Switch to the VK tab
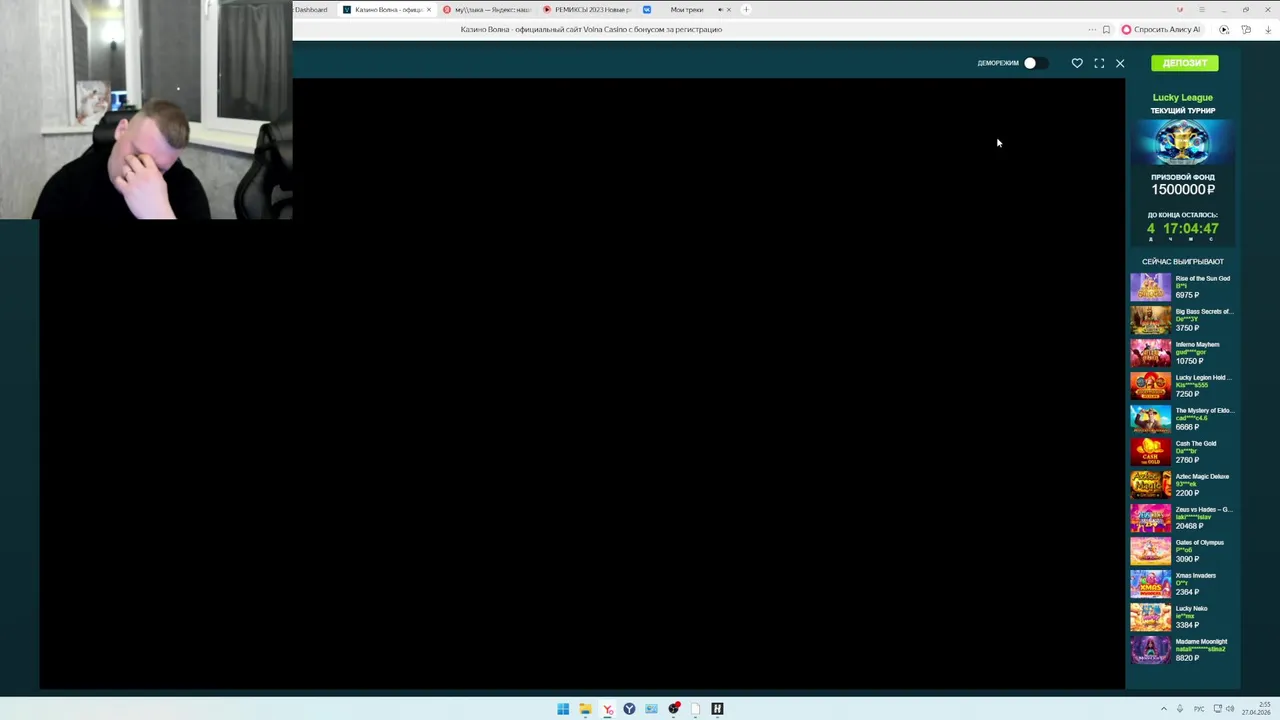The width and height of the screenshot is (1280, 720). tap(647, 10)
